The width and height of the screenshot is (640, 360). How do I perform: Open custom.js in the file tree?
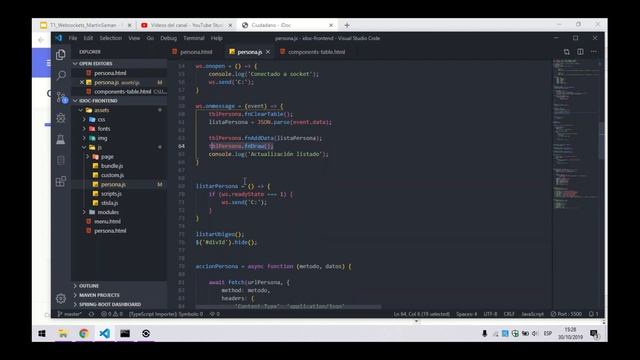pos(112,175)
